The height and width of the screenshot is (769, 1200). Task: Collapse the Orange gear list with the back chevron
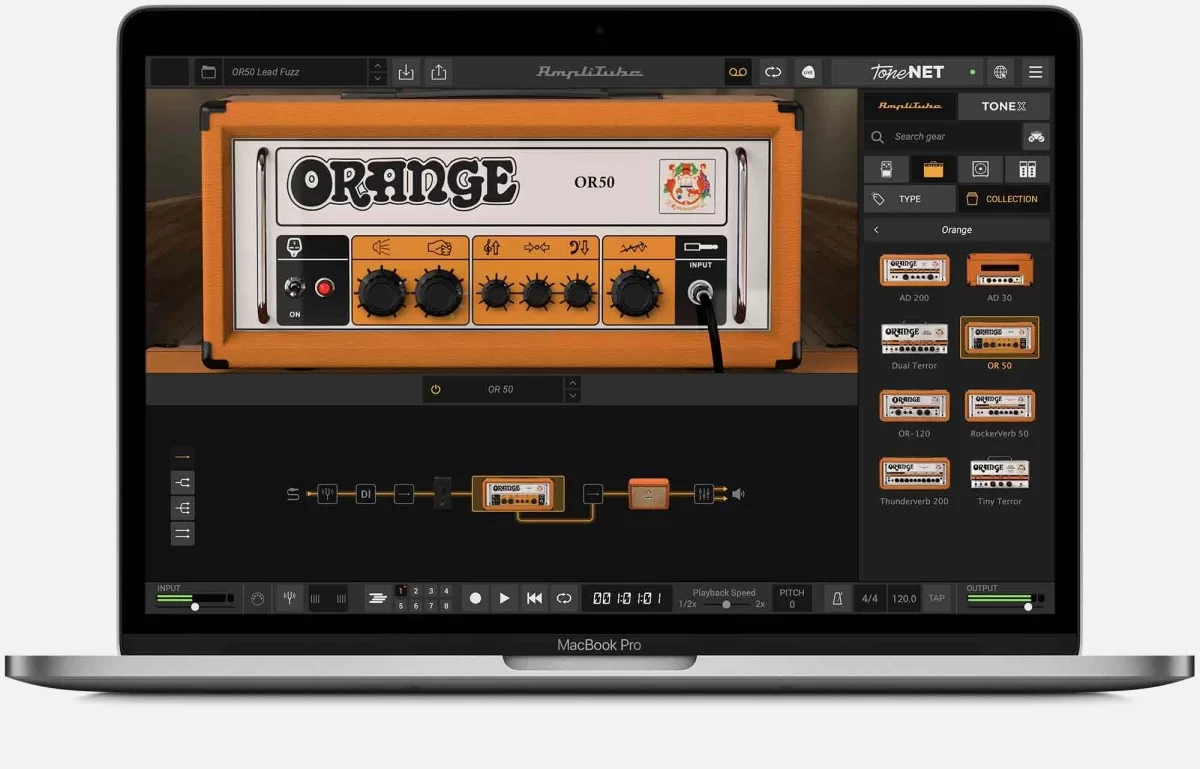pos(875,229)
